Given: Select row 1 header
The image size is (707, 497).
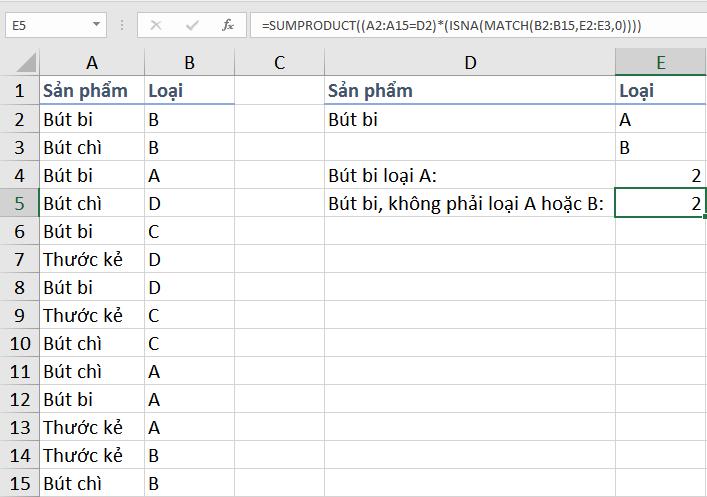Looking at the screenshot, I should 19,91.
